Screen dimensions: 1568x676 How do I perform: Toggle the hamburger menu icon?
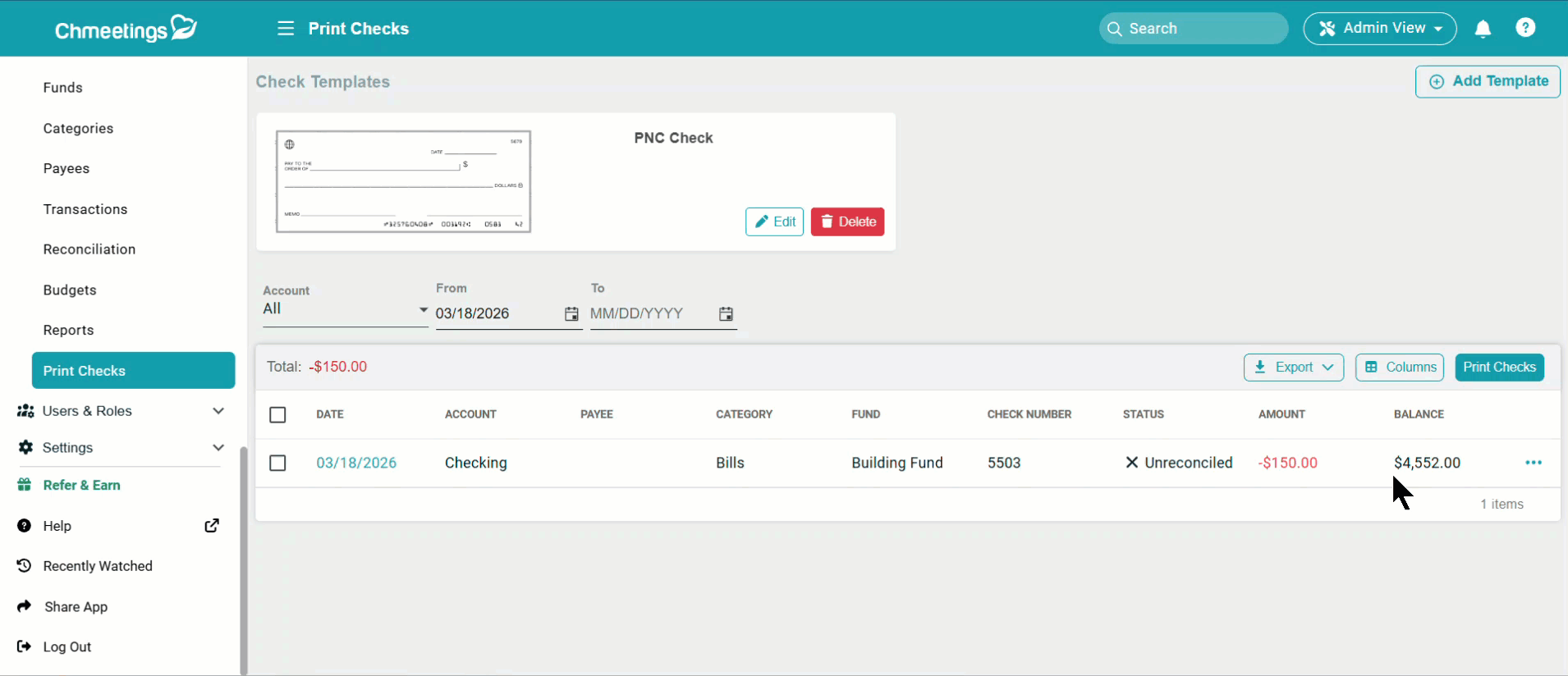point(286,29)
